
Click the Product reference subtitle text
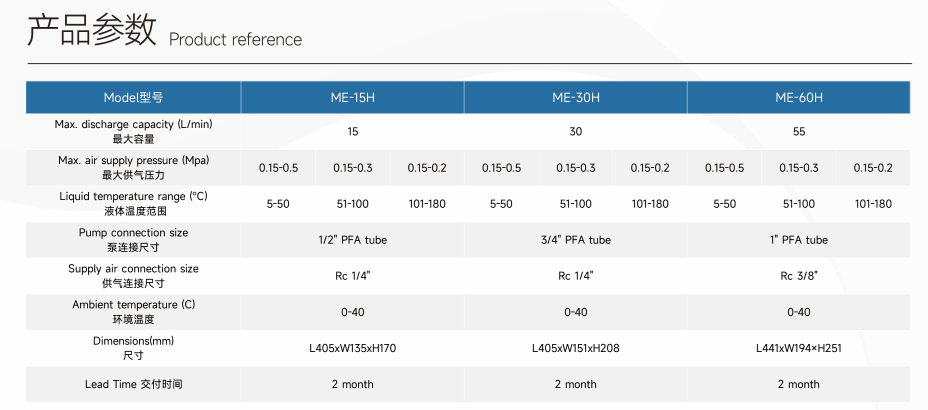(x=235, y=40)
